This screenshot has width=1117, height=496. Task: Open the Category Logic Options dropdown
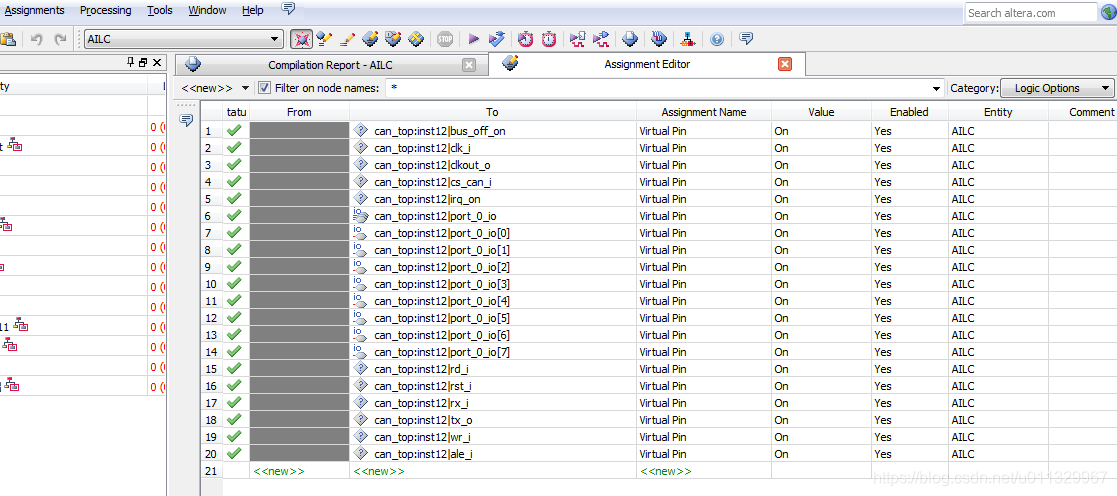(x=1057, y=88)
